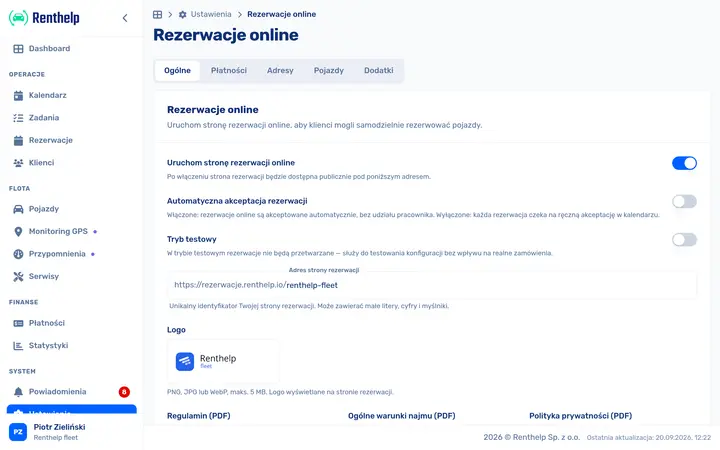Turn on the Tryb testowy switch

coord(684,239)
